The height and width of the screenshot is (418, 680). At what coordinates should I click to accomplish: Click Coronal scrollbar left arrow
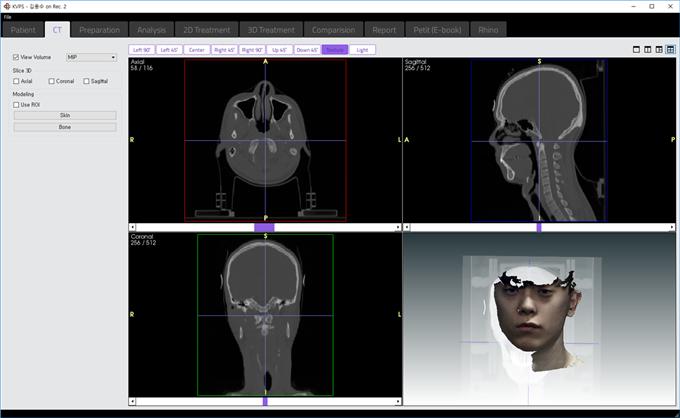133,402
